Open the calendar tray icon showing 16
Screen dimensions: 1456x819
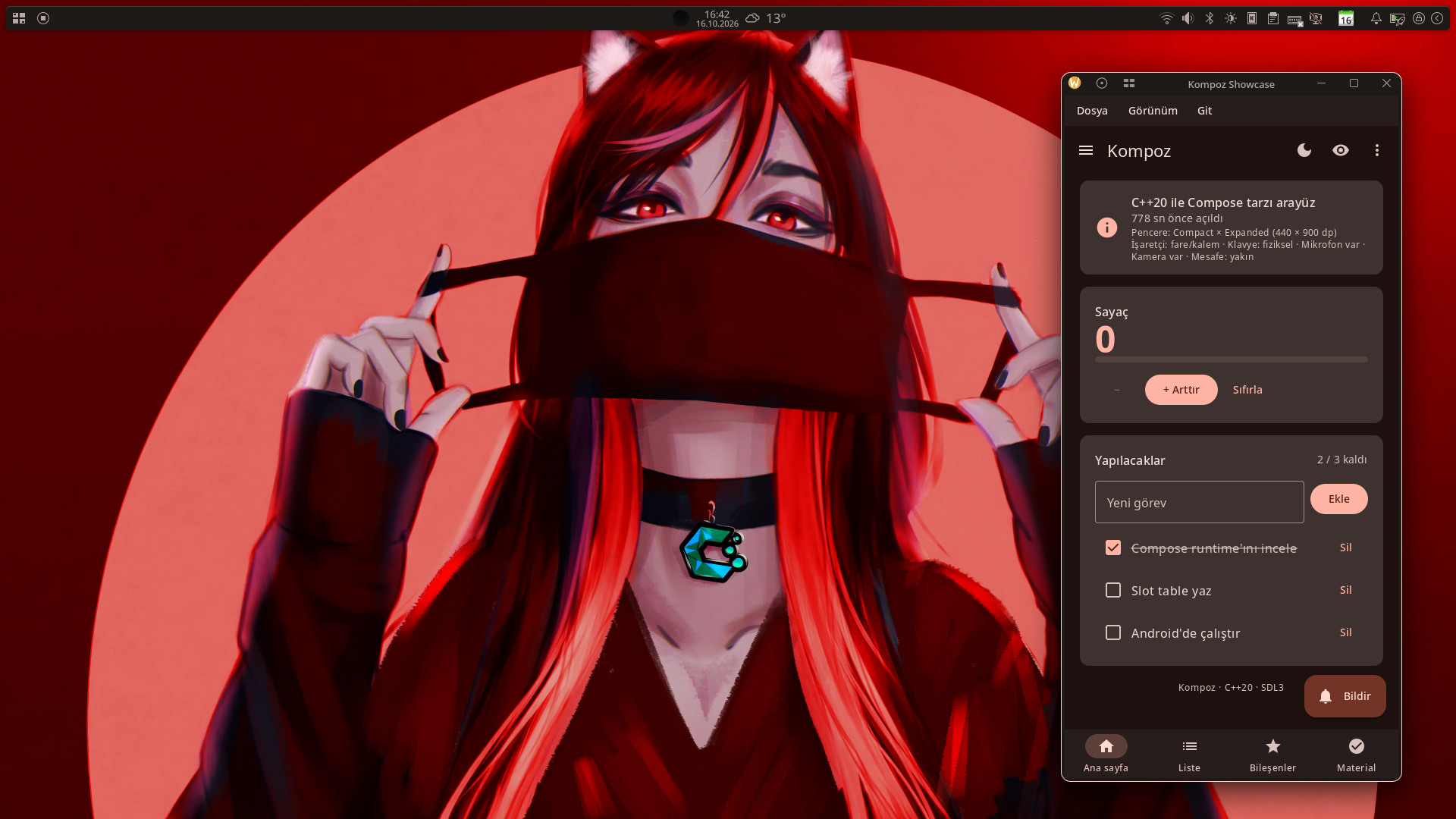pyautogui.click(x=1346, y=18)
